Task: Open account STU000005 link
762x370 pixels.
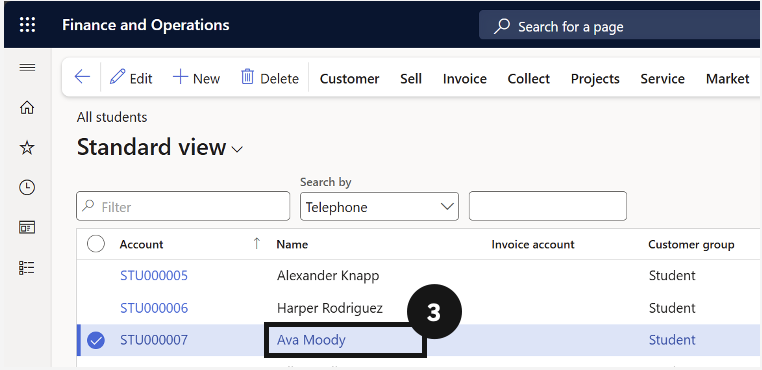Action: (x=154, y=276)
